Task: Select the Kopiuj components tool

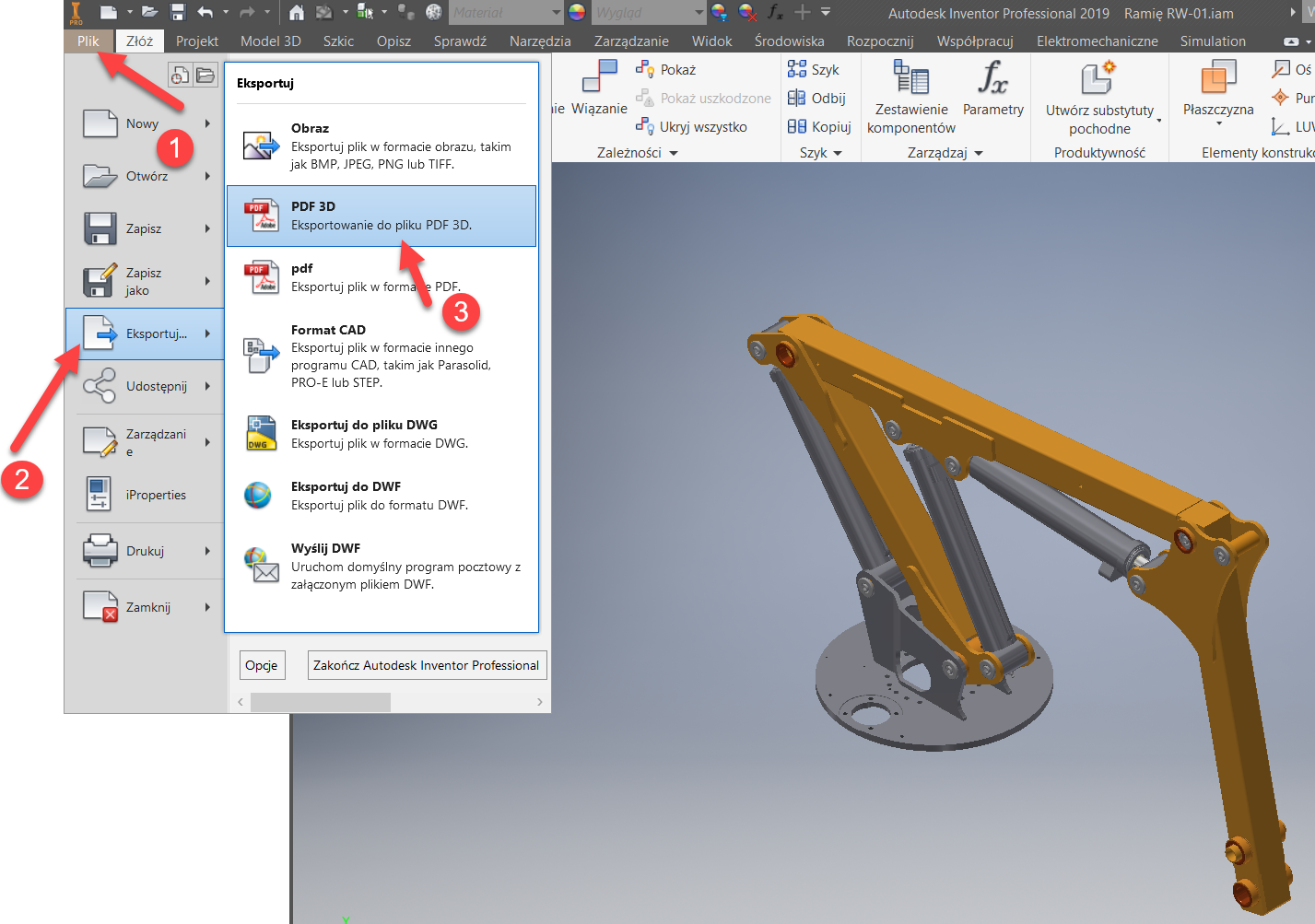Action: pyautogui.click(x=819, y=126)
